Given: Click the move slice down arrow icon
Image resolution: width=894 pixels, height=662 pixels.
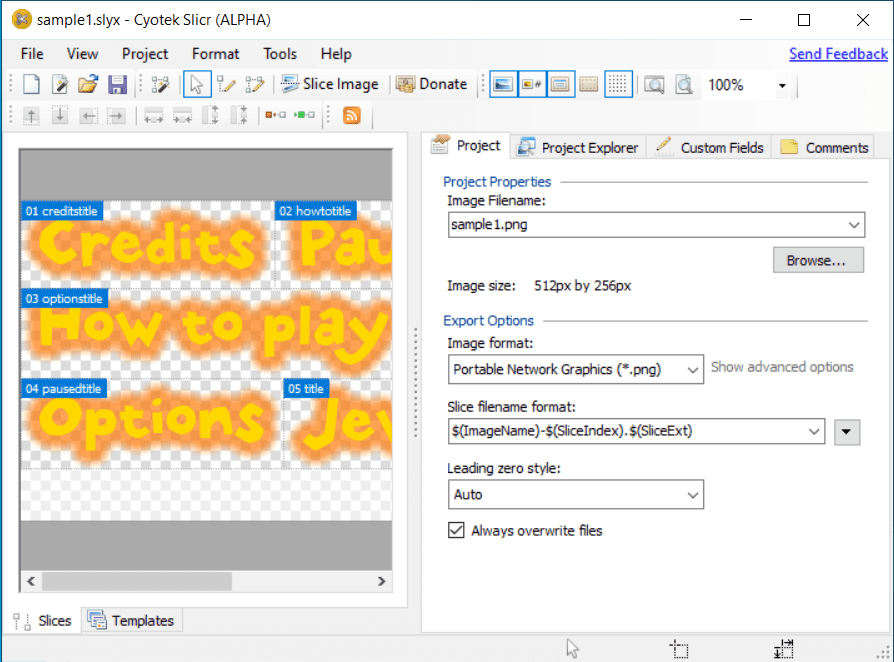Looking at the screenshot, I should 60,116.
